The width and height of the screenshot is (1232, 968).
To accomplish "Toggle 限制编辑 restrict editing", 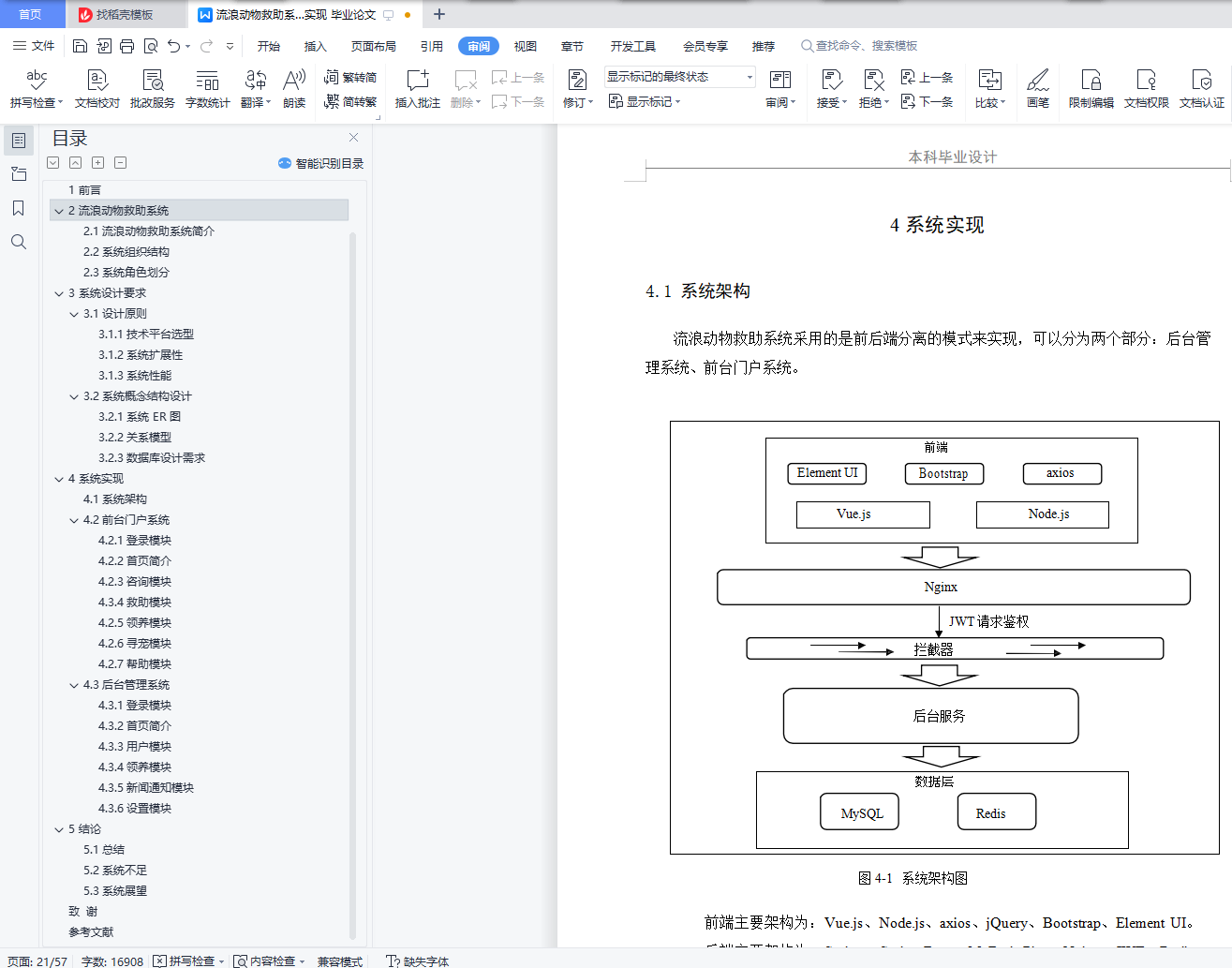I will point(1091,89).
